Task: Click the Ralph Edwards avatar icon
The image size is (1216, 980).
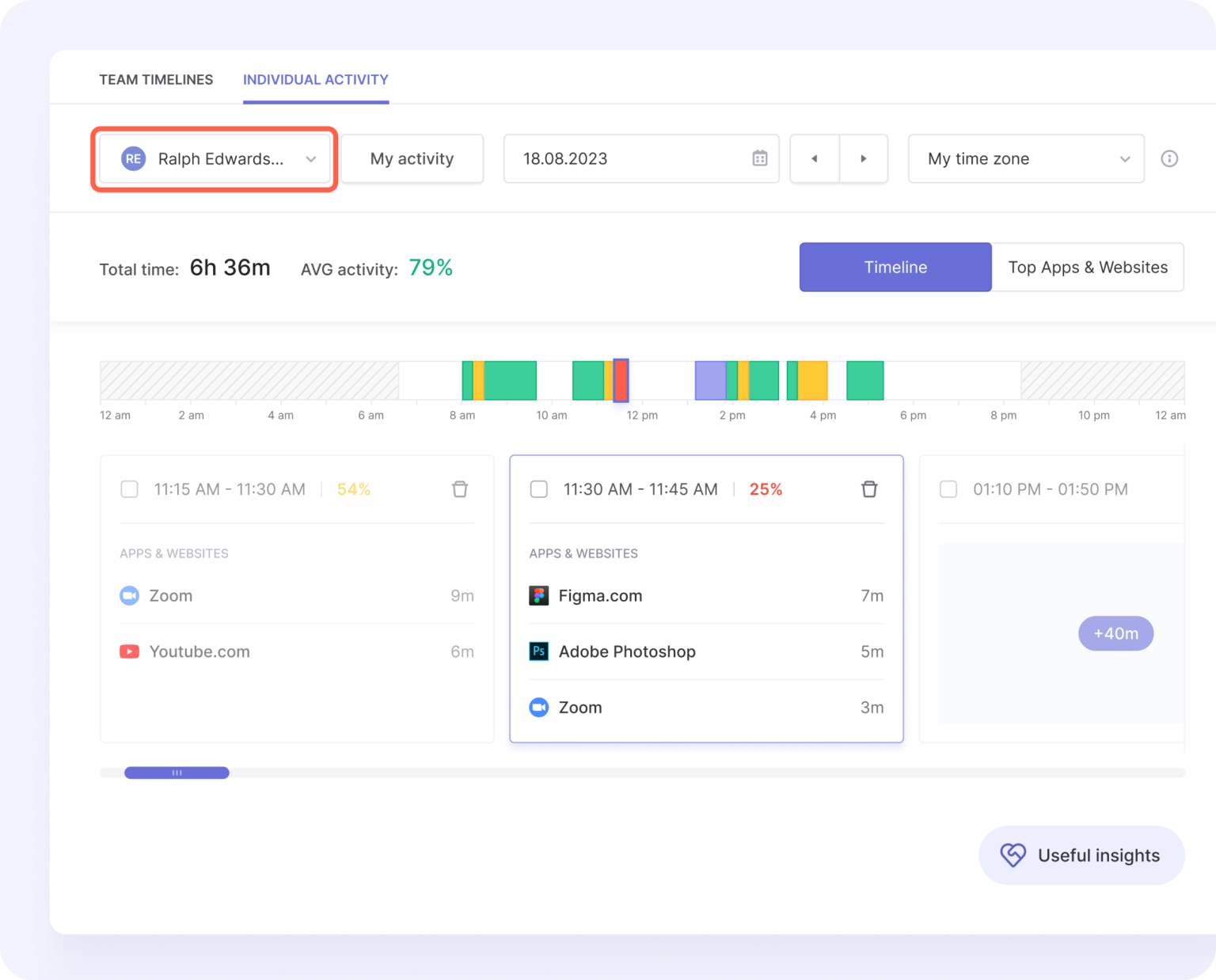Action: pyautogui.click(x=133, y=158)
